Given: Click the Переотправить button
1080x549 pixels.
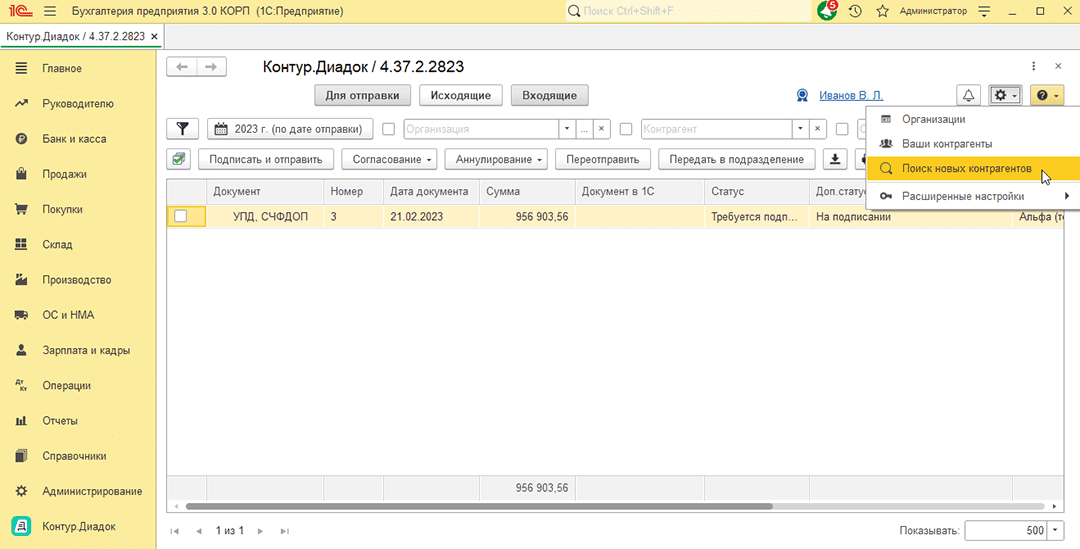Looking at the screenshot, I should pyautogui.click(x=603, y=159).
